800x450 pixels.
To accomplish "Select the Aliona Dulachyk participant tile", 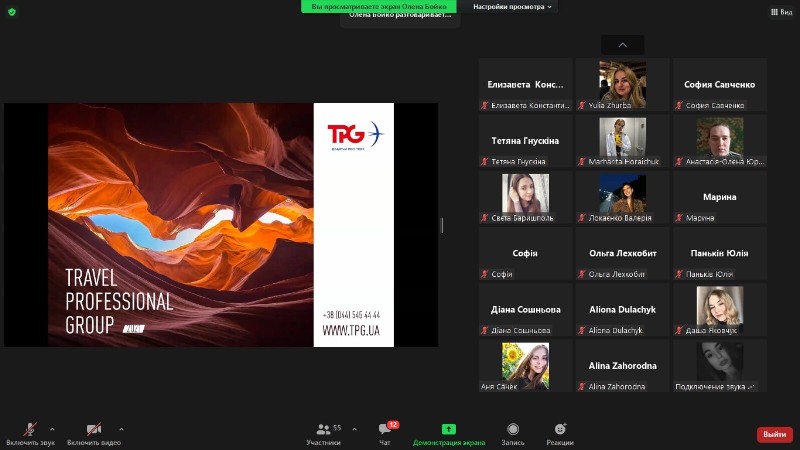I will tap(622, 310).
